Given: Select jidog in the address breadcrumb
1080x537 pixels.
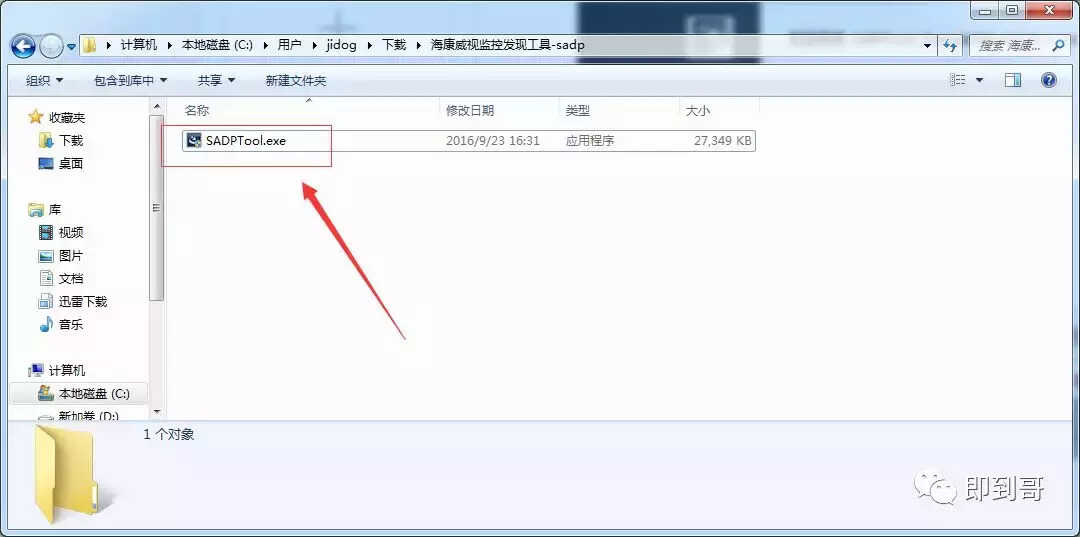Looking at the screenshot, I should [x=341, y=45].
